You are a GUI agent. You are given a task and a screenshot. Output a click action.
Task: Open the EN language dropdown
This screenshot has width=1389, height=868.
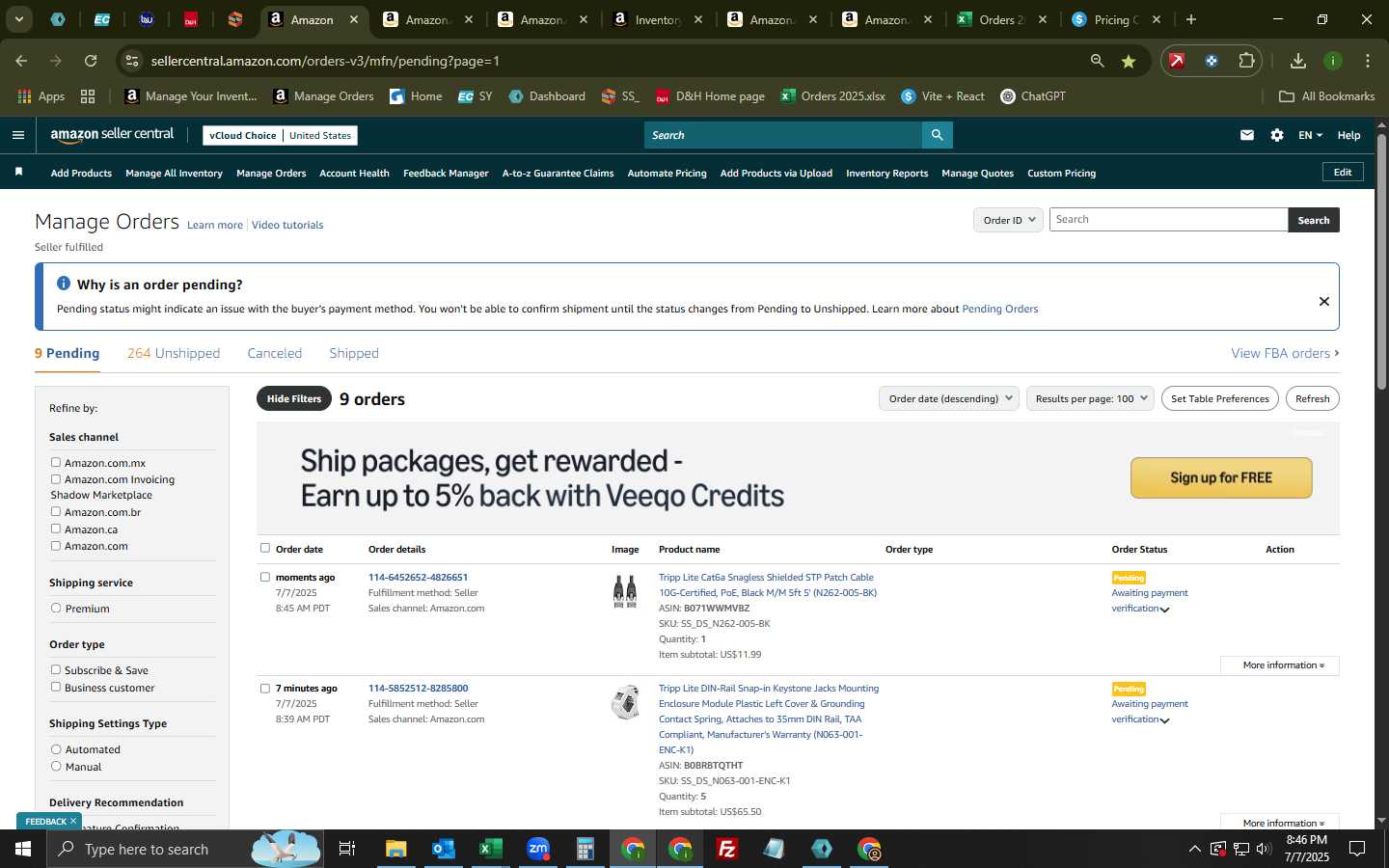[1310, 135]
